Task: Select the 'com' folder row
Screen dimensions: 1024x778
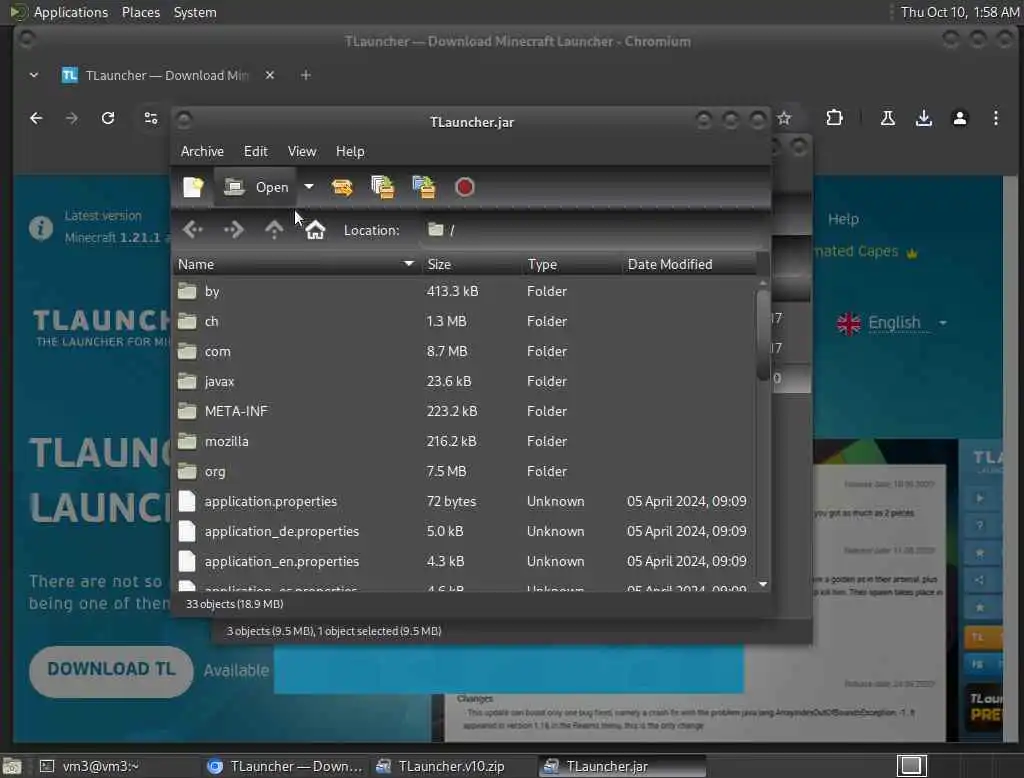Action: (x=464, y=351)
